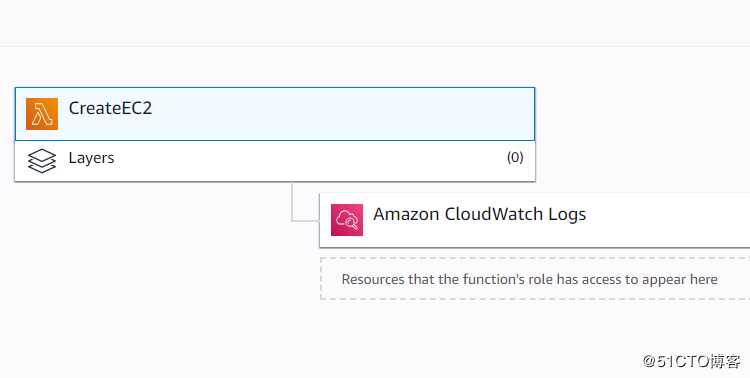This screenshot has width=750, height=378.
Task: Click the light gray header strip at top
Action: (375, 22)
